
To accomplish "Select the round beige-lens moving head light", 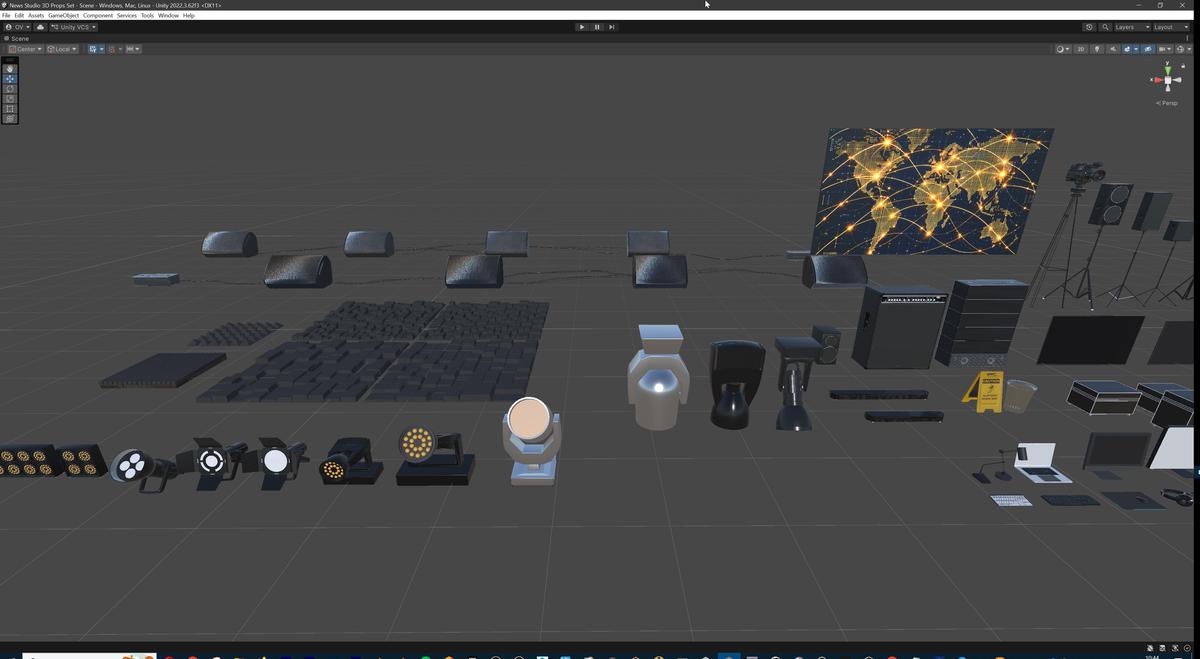I will [530, 440].
